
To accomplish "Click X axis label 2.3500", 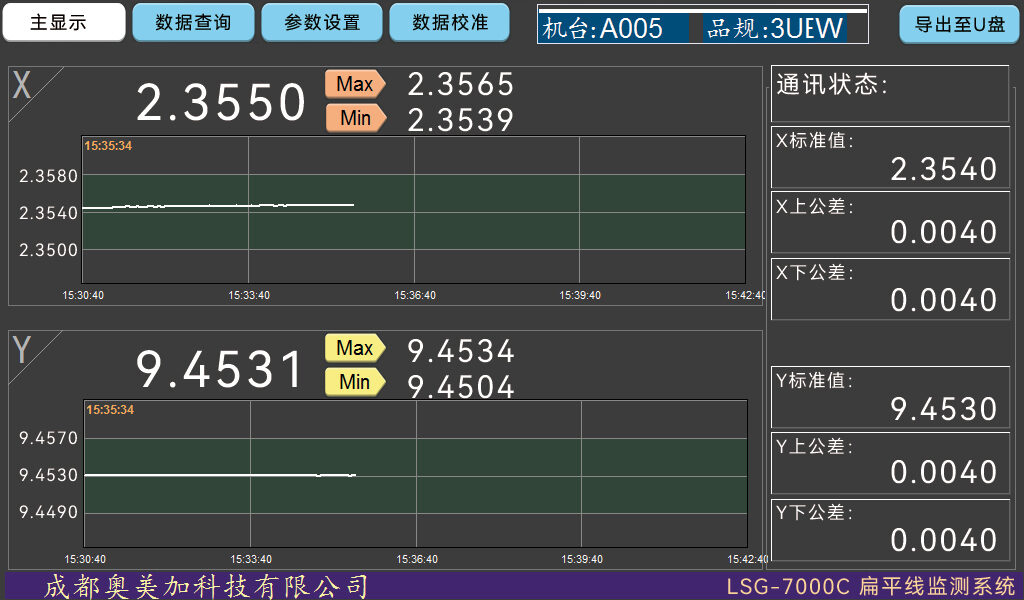I will 48,250.
